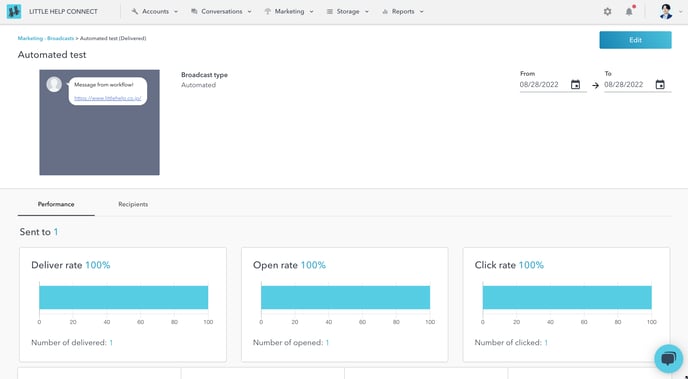Image resolution: width=688 pixels, height=379 pixels.
Task: Click the Number of opened value
Action: (327, 343)
